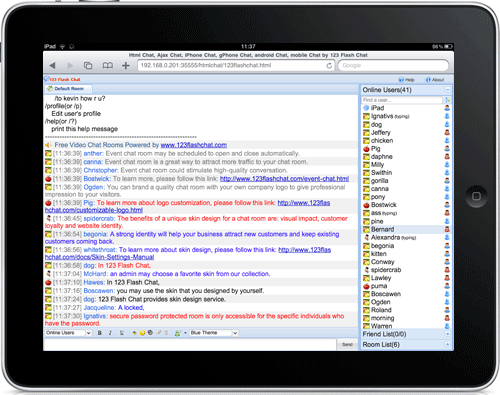The image size is (500, 395).
Task: Click gender icon at right of pony
Action: [x=447, y=197]
